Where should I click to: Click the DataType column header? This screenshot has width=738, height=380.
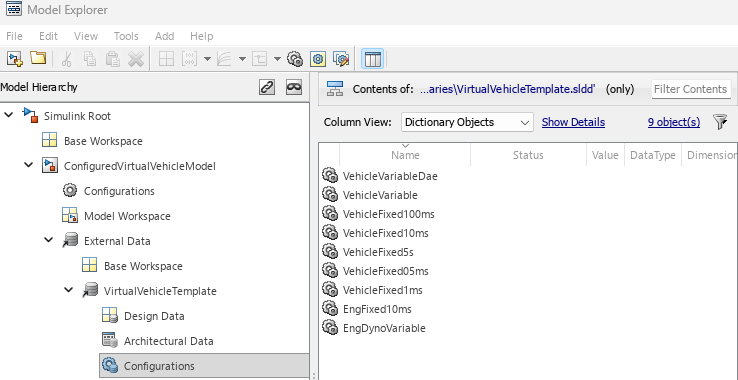[x=653, y=155]
